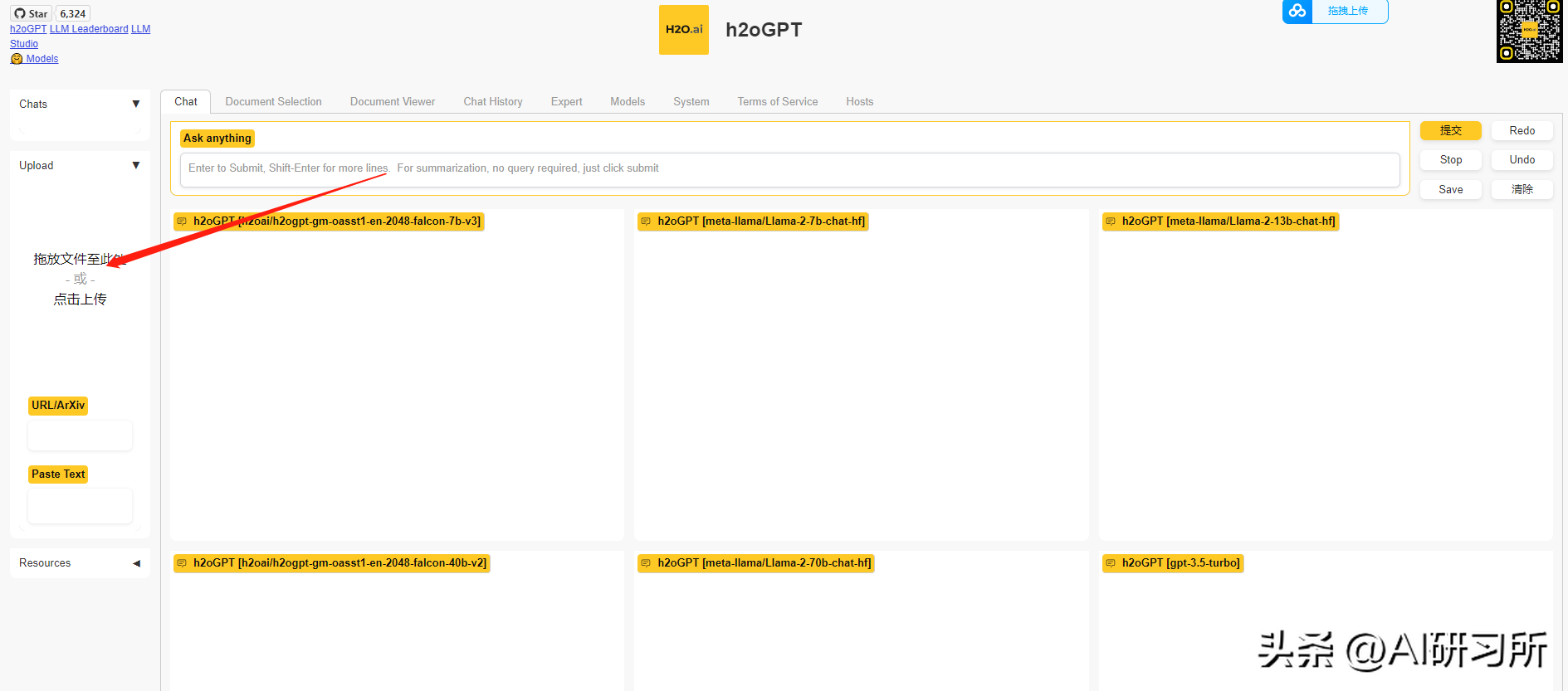Open the Hugging Face Models emoji icon

(17, 59)
